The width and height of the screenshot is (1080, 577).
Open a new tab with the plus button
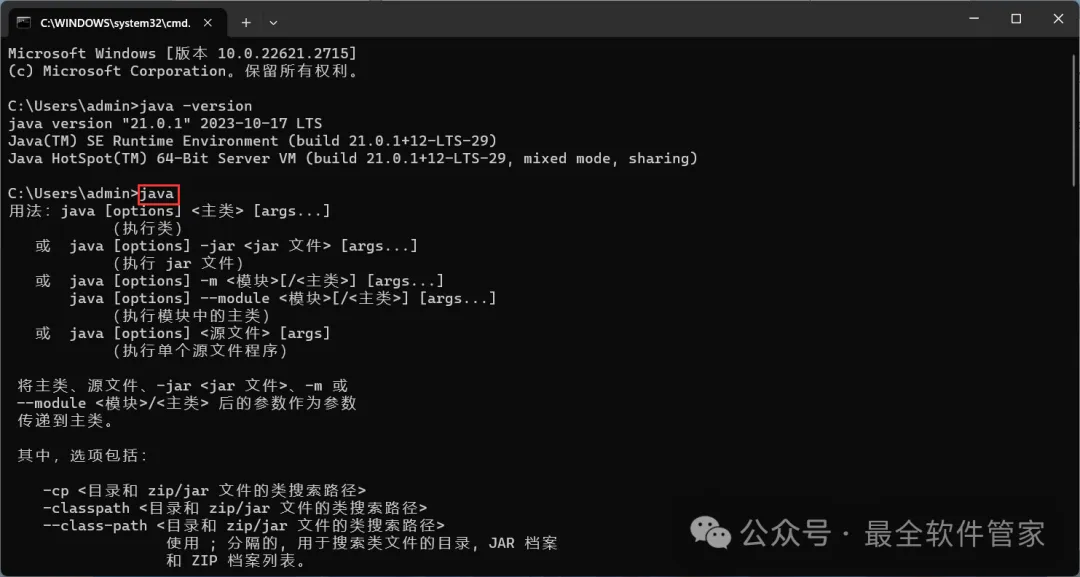246,23
